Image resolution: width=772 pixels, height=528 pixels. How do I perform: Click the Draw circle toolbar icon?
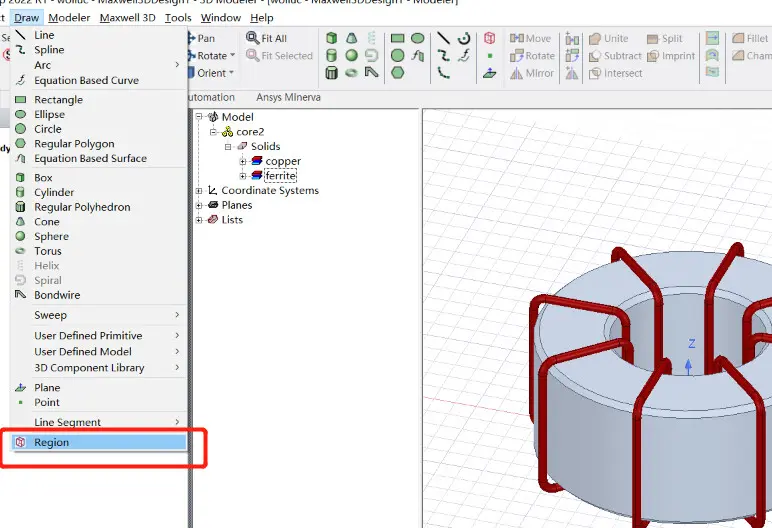[397, 55]
